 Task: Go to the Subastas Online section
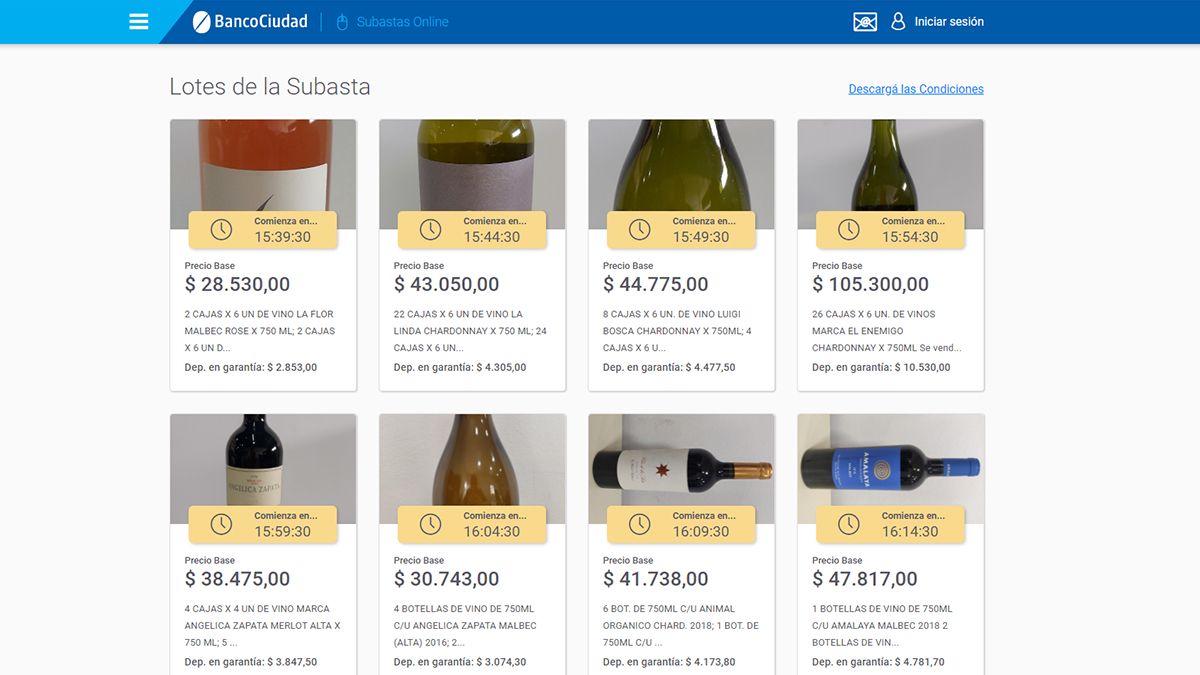(x=402, y=20)
